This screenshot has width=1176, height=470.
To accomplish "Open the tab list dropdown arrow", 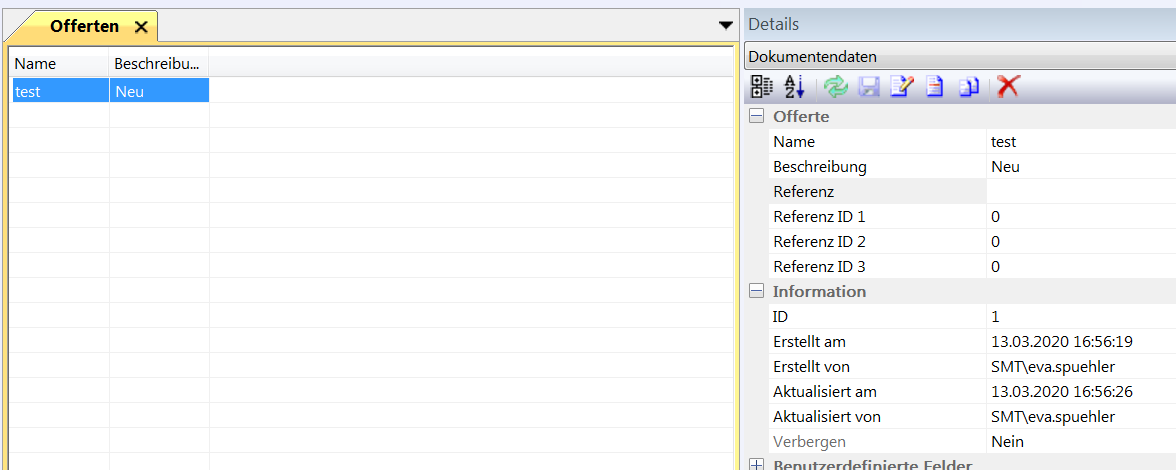I will (726, 26).
